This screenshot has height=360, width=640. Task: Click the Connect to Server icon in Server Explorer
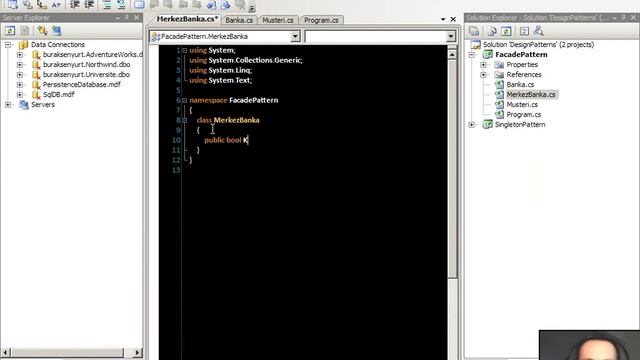[x=56, y=31]
